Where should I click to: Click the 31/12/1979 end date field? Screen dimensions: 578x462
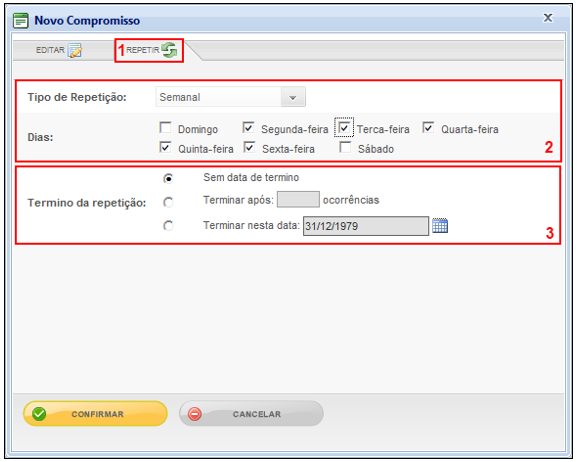(366, 226)
